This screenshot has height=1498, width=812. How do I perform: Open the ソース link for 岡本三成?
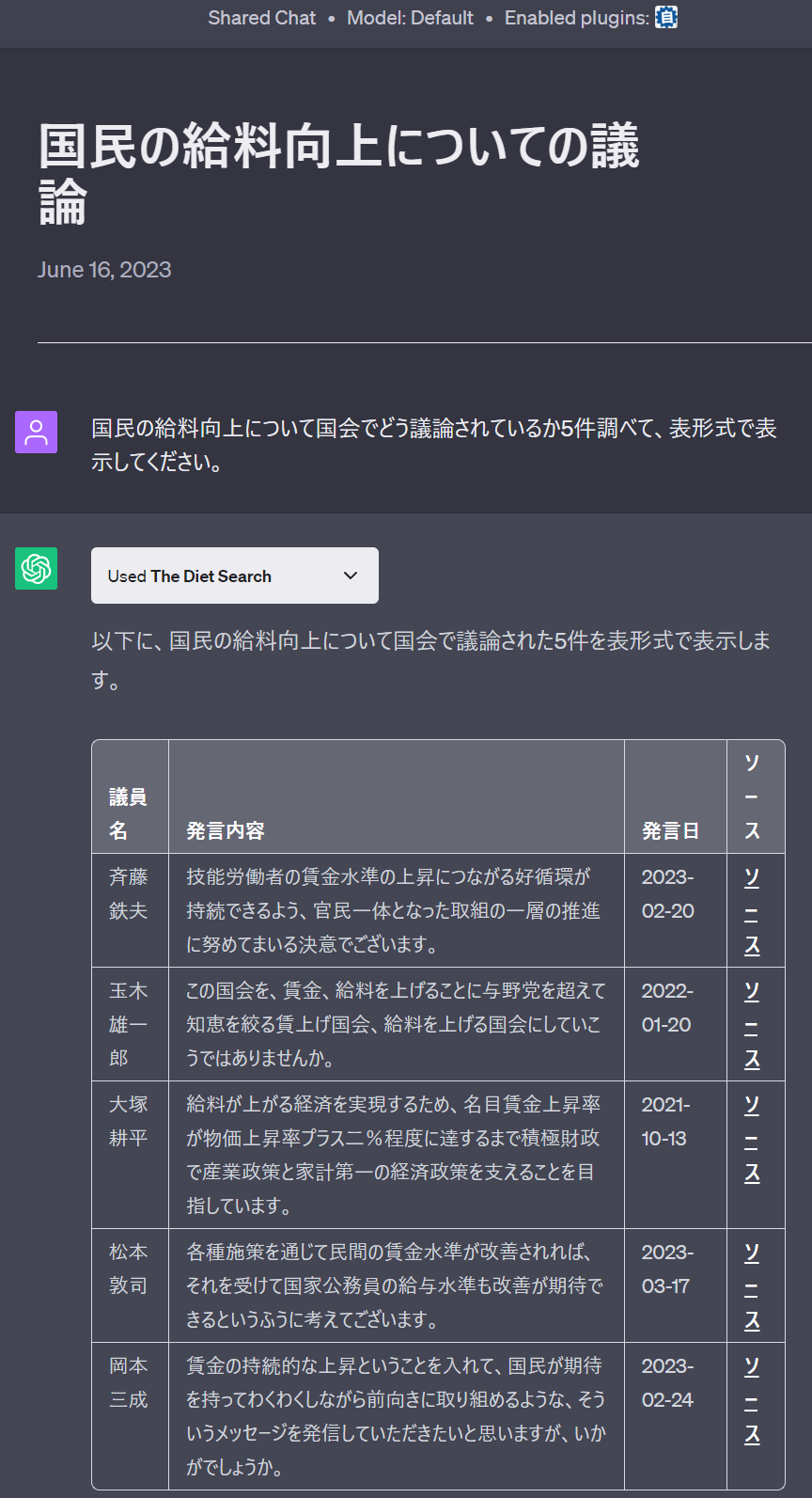pos(752,1399)
